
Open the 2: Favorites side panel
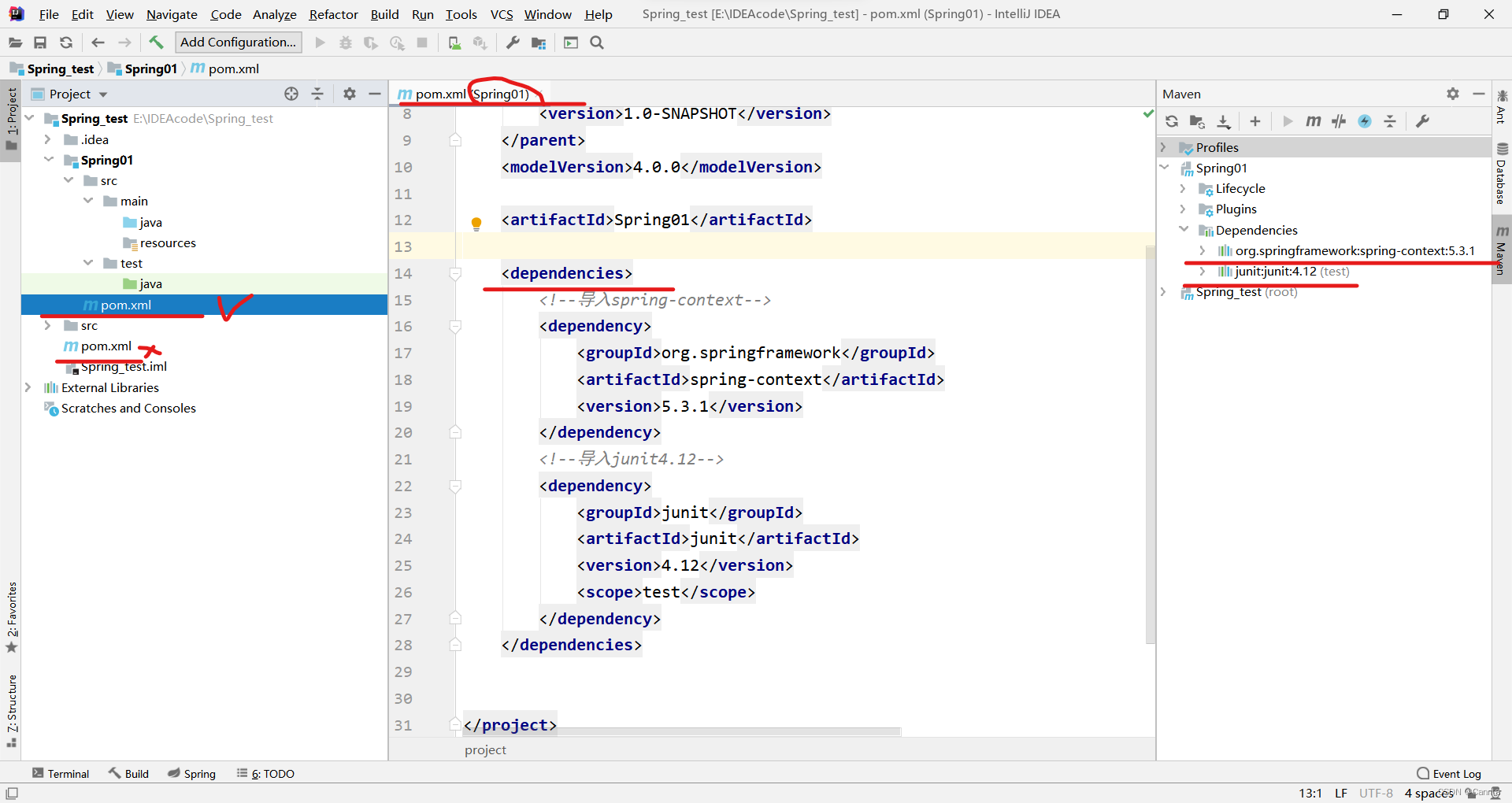click(12, 617)
